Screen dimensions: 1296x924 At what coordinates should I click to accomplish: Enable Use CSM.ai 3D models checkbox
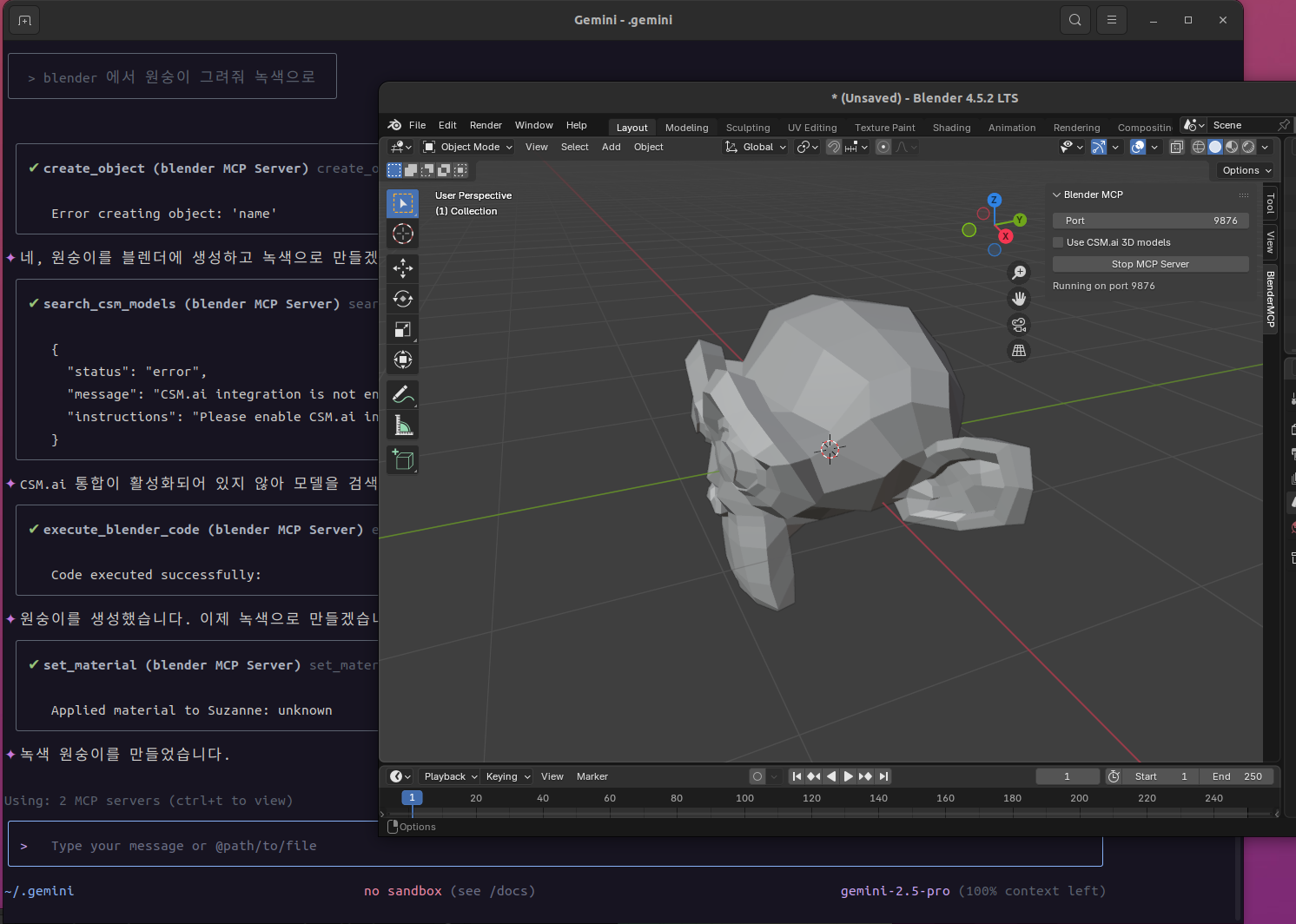[1058, 242]
